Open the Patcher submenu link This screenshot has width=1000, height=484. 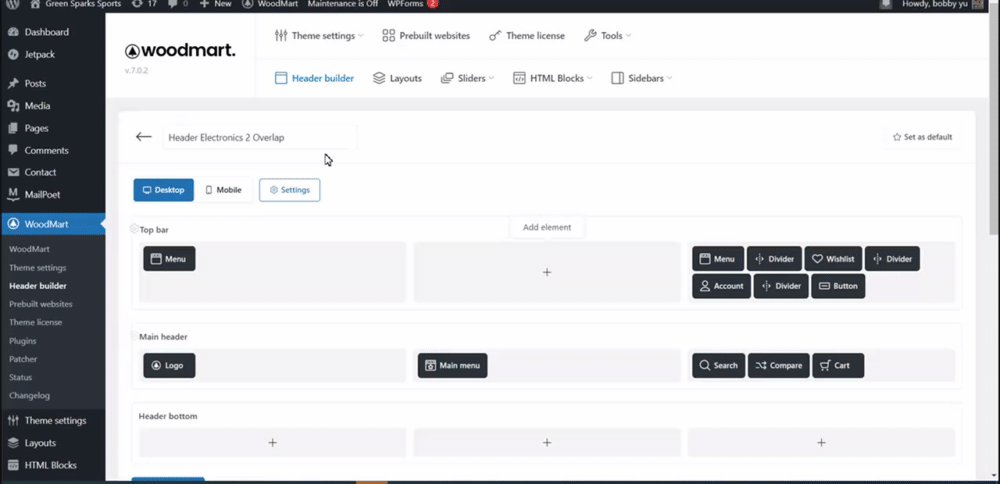(23, 359)
